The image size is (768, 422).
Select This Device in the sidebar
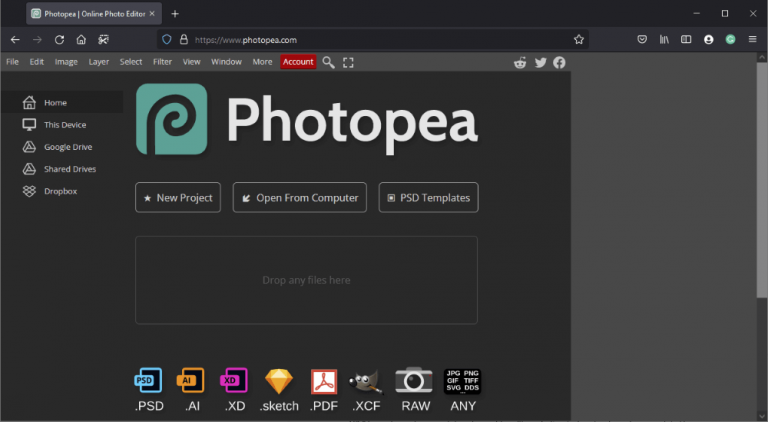click(x=62, y=124)
